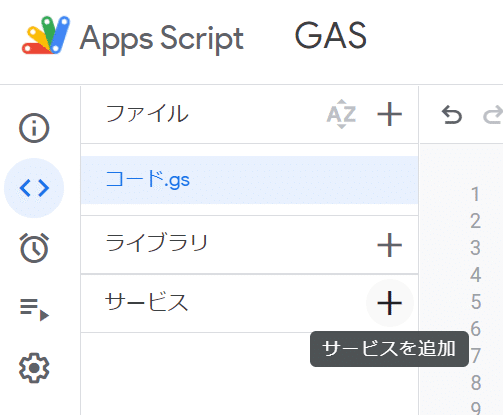Image resolution: width=503 pixels, height=415 pixels.
Task: Click the ライブラリ section label
Action: (157, 242)
